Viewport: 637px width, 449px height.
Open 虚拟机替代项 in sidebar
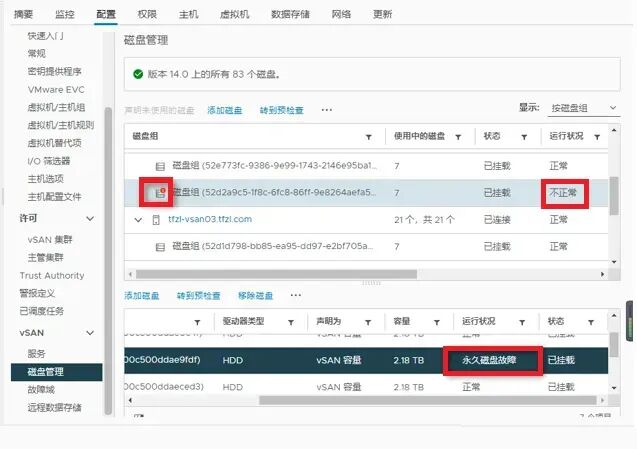[x=54, y=143]
